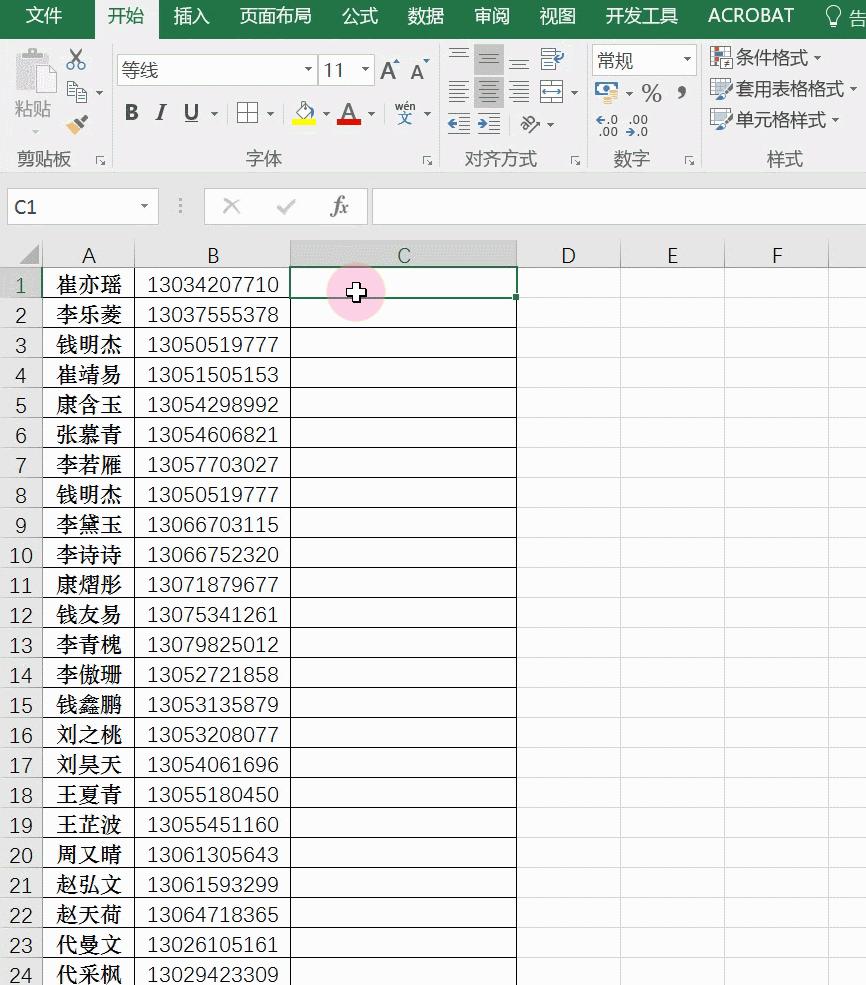The image size is (866, 985).
Task: Click the Select All corner triangle
Action: click(x=29, y=254)
